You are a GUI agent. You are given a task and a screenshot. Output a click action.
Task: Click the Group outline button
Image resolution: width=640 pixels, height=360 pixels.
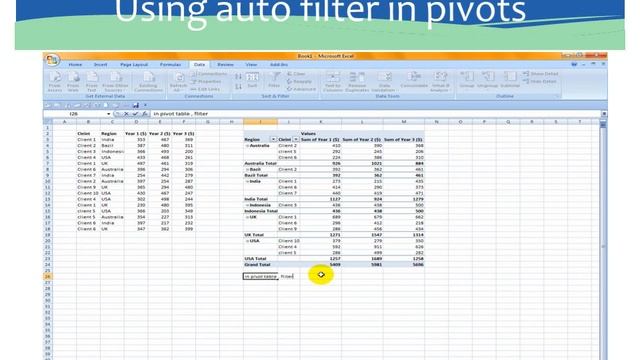pyautogui.click(x=467, y=80)
